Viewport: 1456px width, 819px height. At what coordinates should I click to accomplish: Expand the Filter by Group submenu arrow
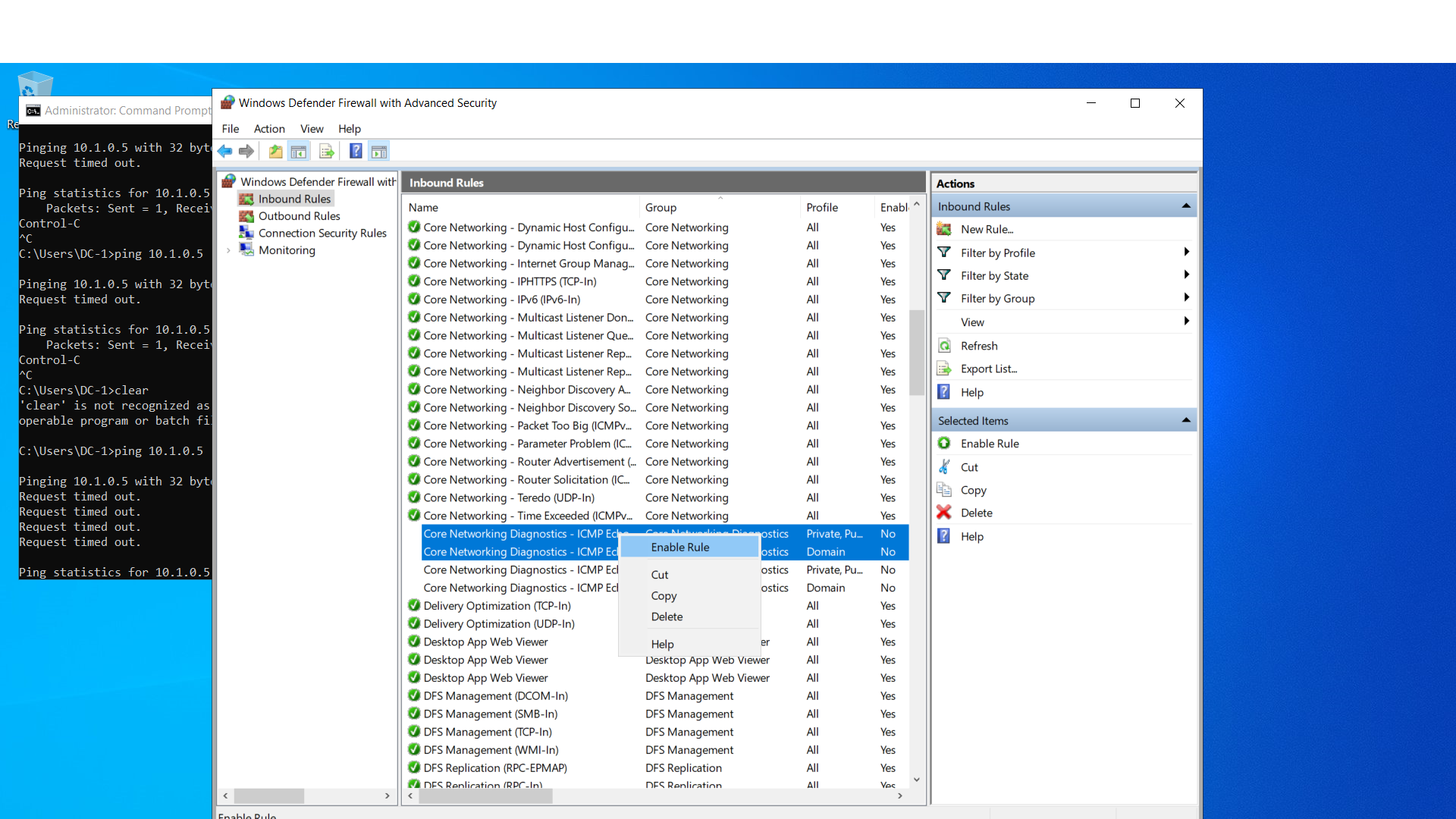[x=1186, y=298]
